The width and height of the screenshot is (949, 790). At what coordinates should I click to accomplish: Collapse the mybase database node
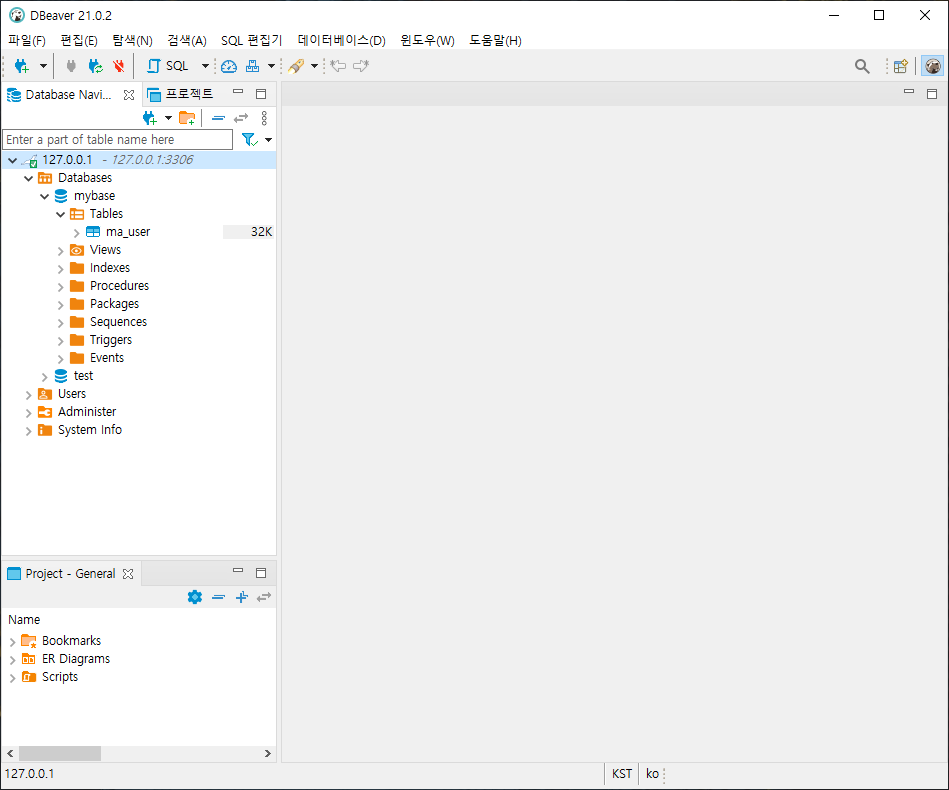44,197
